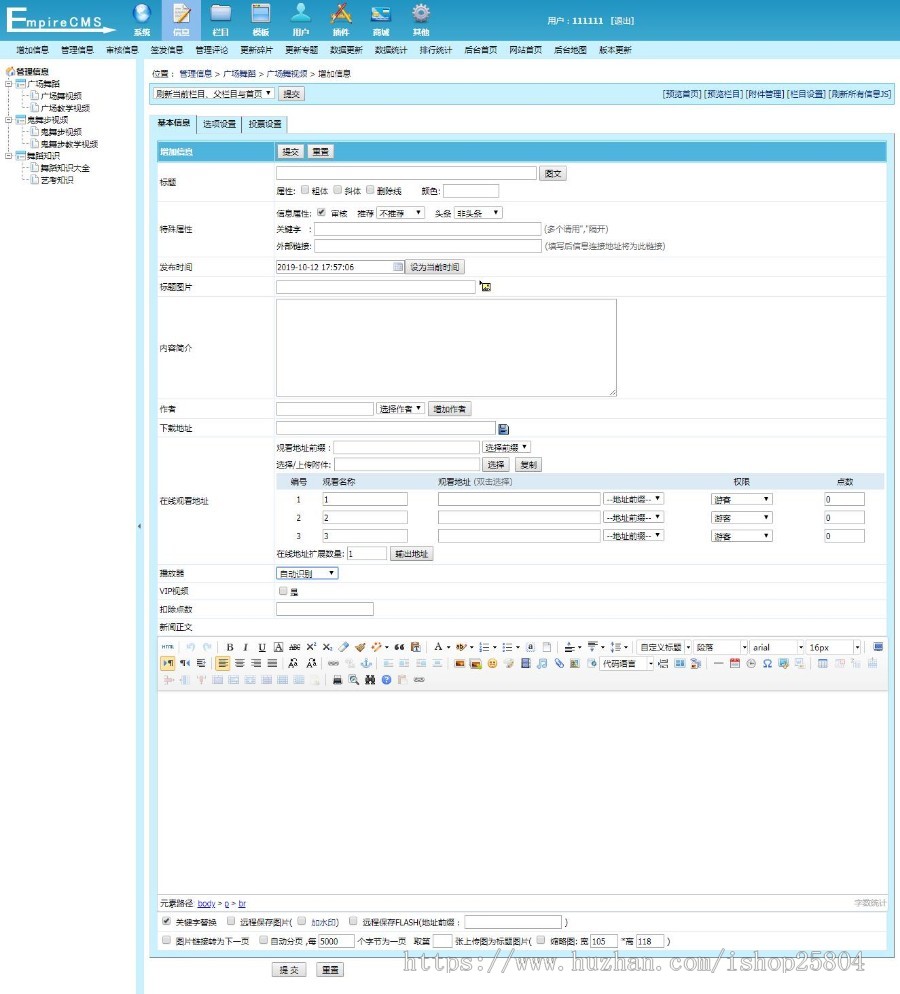Click the save disk icon beside 下载地址

coord(503,429)
